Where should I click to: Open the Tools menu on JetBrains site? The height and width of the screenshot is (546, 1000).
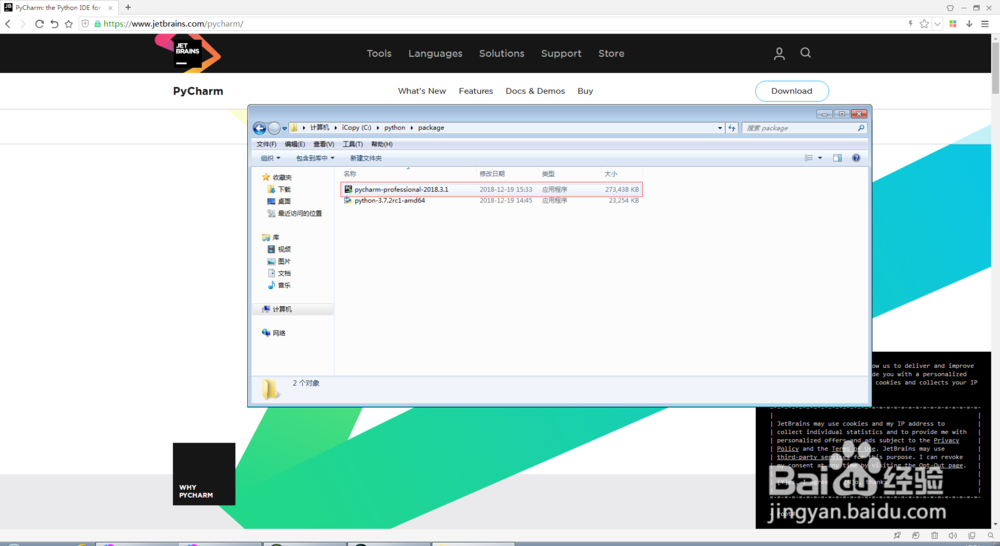[379, 54]
